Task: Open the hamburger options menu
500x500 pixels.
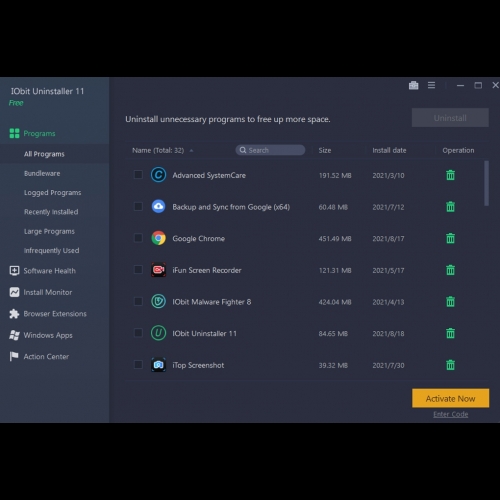Action: [x=431, y=85]
